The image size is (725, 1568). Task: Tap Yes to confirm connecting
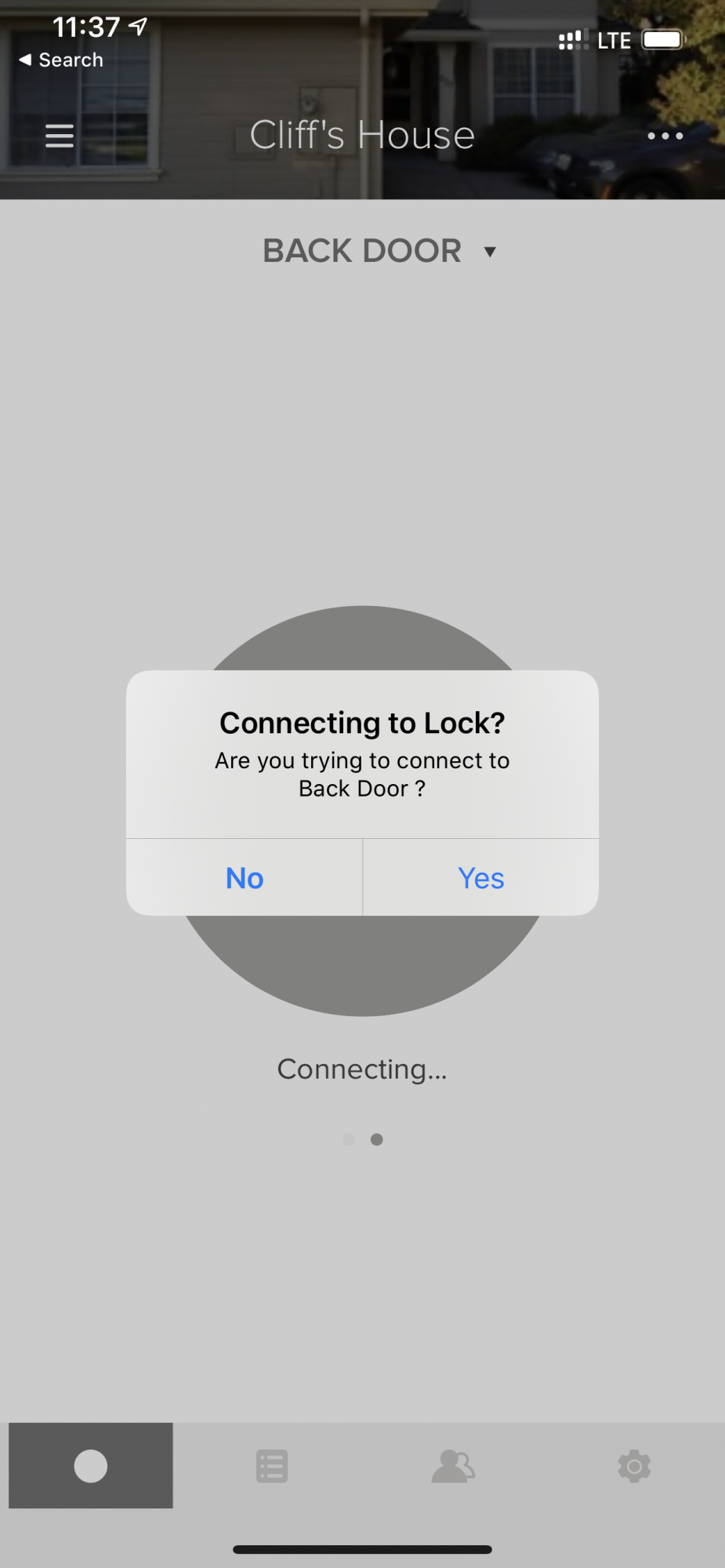pos(481,877)
